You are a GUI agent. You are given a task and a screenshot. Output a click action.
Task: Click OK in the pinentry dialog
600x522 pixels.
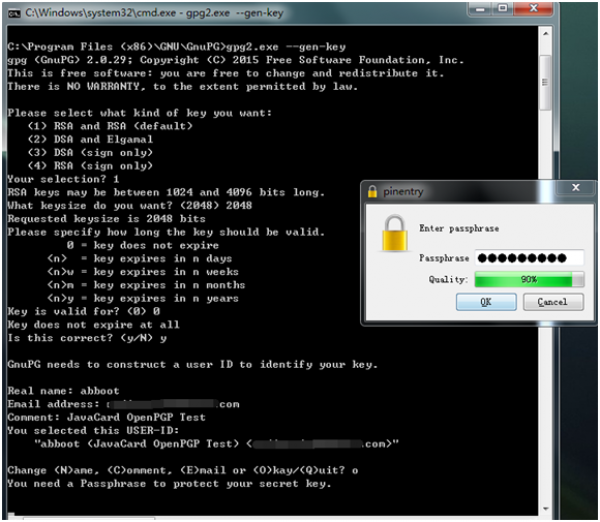click(x=486, y=302)
